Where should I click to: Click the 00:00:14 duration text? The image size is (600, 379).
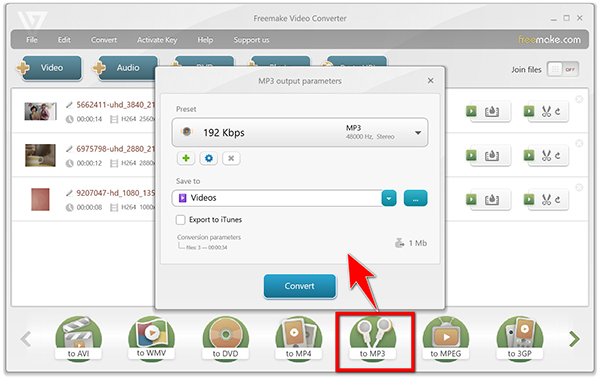(89, 119)
